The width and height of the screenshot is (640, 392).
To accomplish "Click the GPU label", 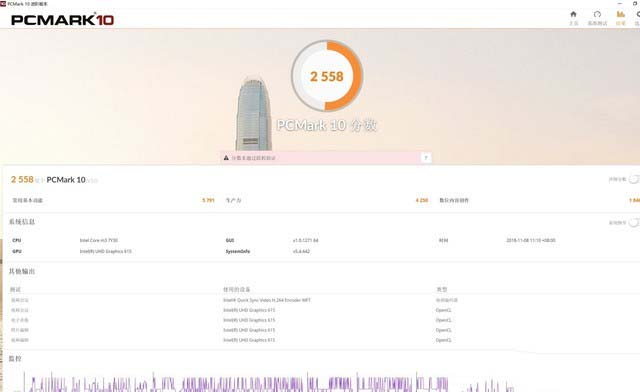I will coord(17,251).
